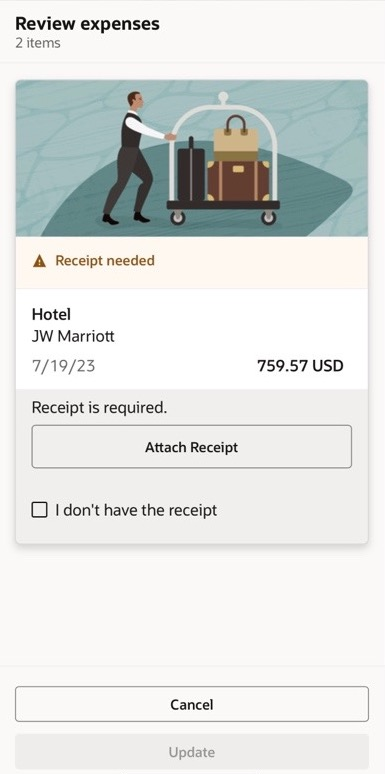Click the greyed-out Update button
The width and height of the screenshot is (385, 774).
pyautogui.click(x=192, y=752)
